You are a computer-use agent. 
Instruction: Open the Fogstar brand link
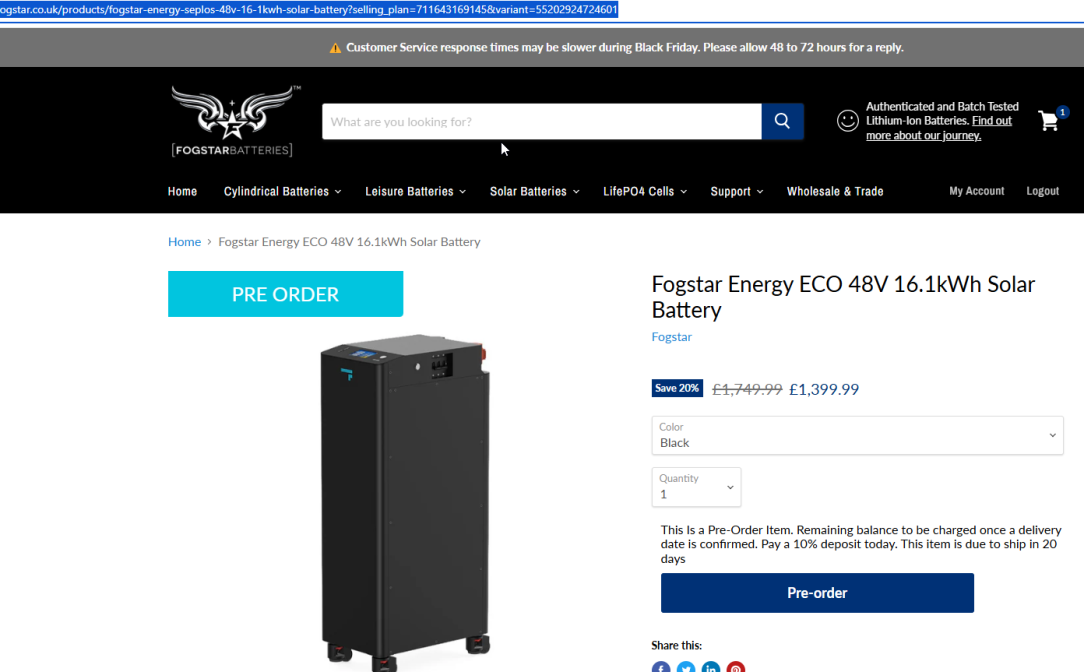671,337
